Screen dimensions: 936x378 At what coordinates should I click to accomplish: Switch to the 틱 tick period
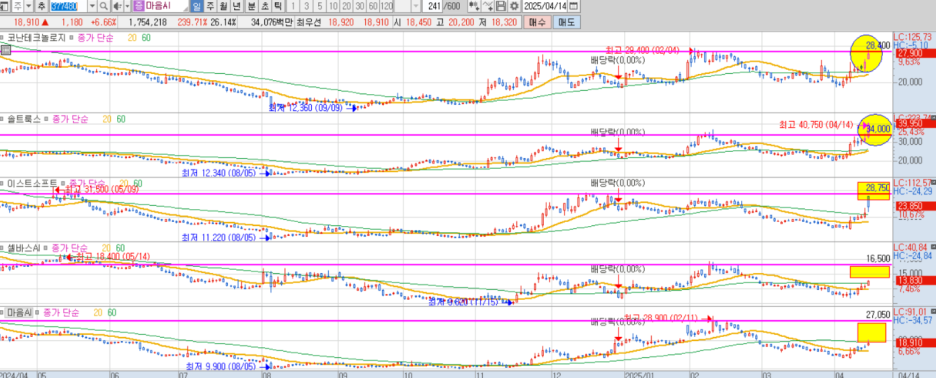[278, 7]
